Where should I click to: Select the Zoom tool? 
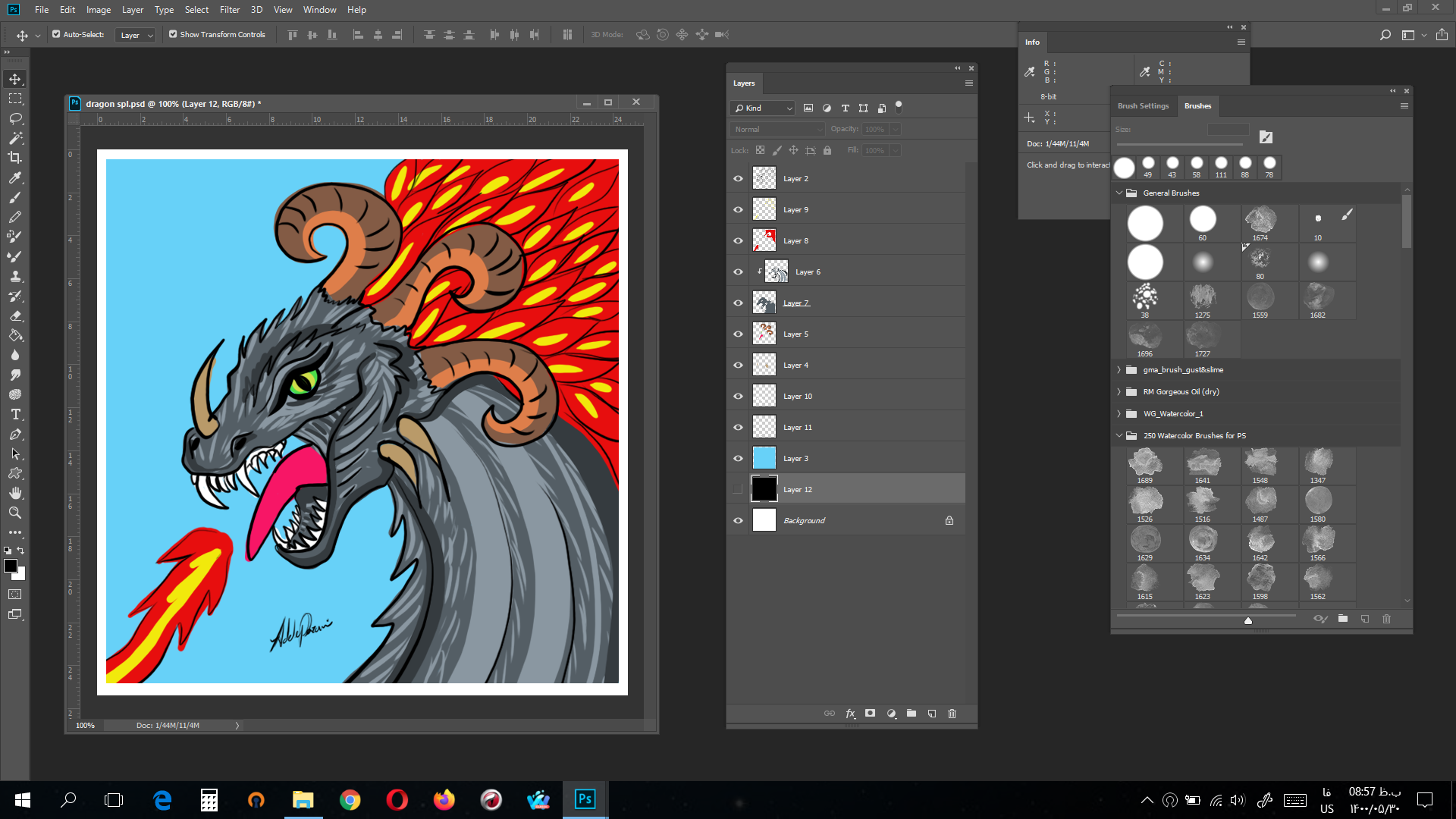click(x=15, y=513)
